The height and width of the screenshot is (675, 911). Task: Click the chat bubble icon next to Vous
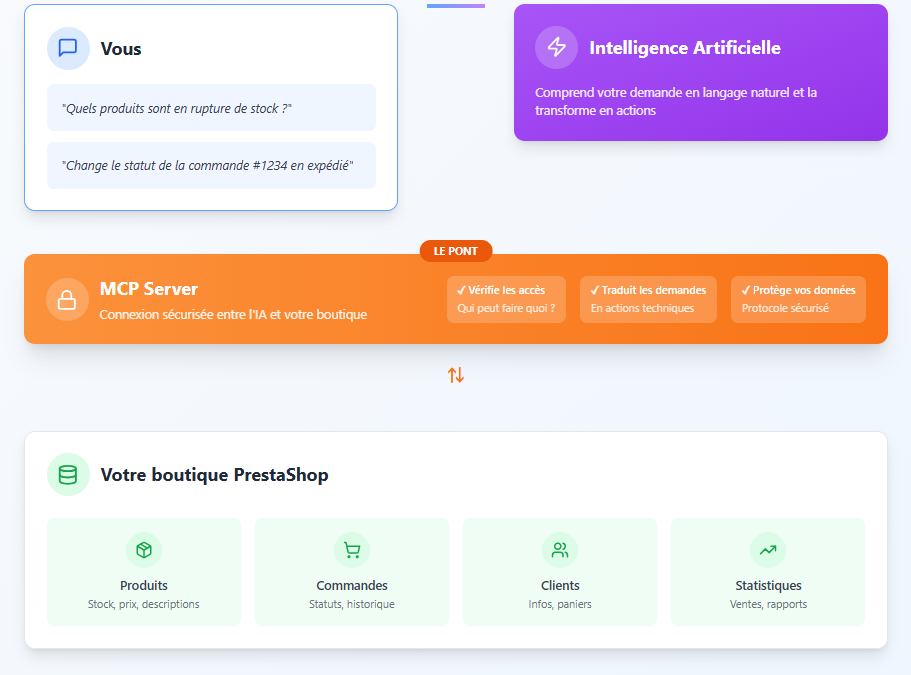tap(68, 47)
